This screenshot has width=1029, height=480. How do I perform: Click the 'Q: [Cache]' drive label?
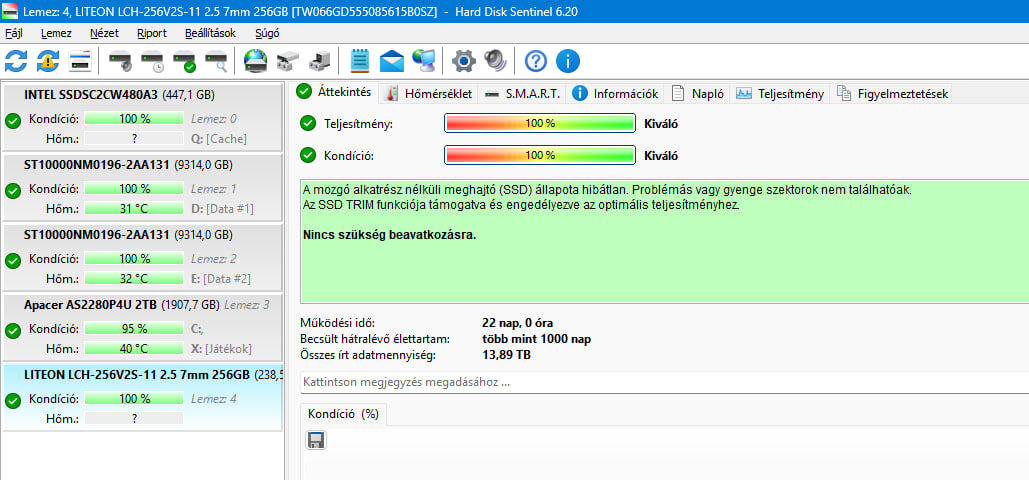pyautogui.click(x=219, y=139)
